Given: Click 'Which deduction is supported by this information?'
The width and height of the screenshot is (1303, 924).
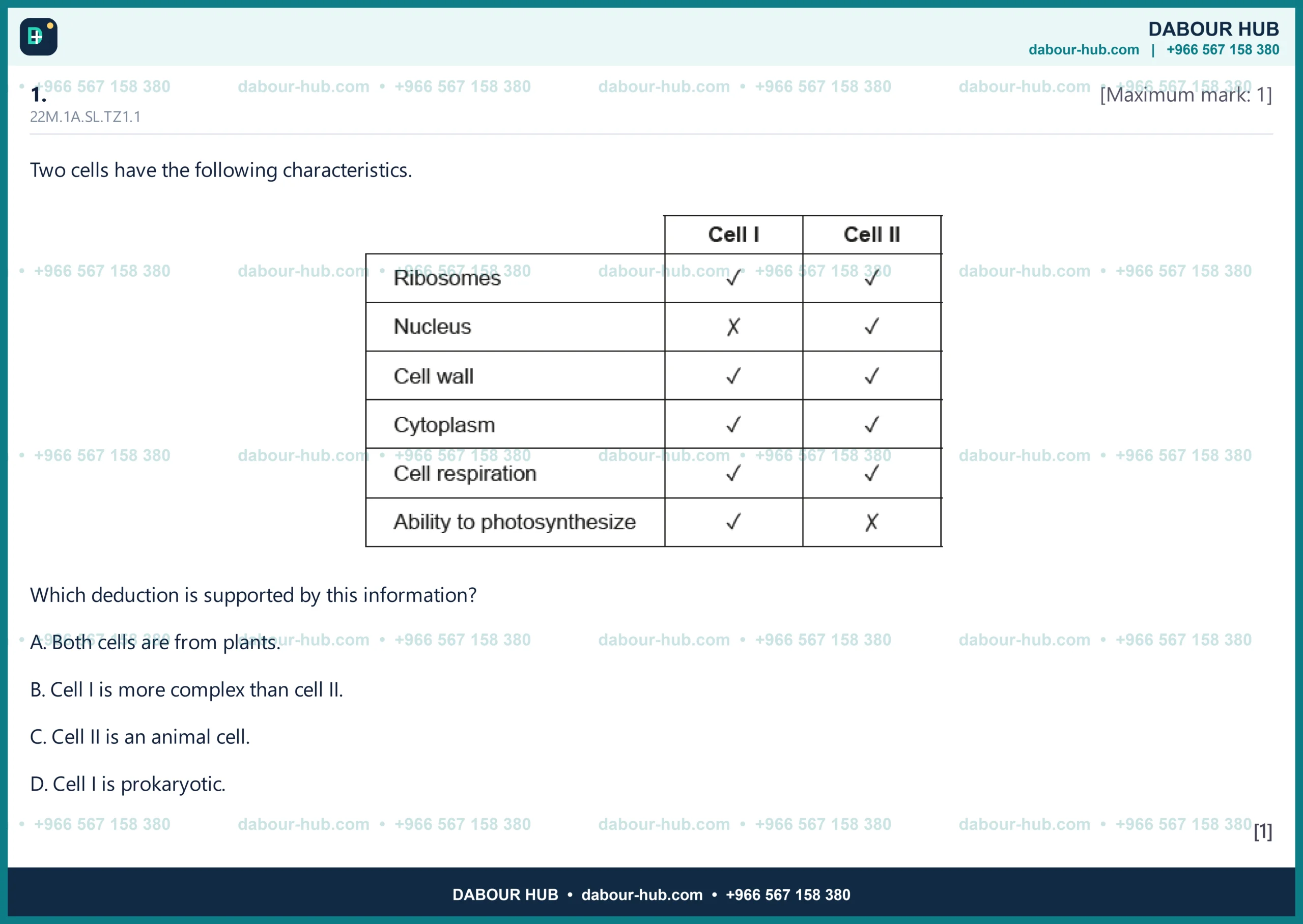Looking at the screenshot, I should (253, 595).
